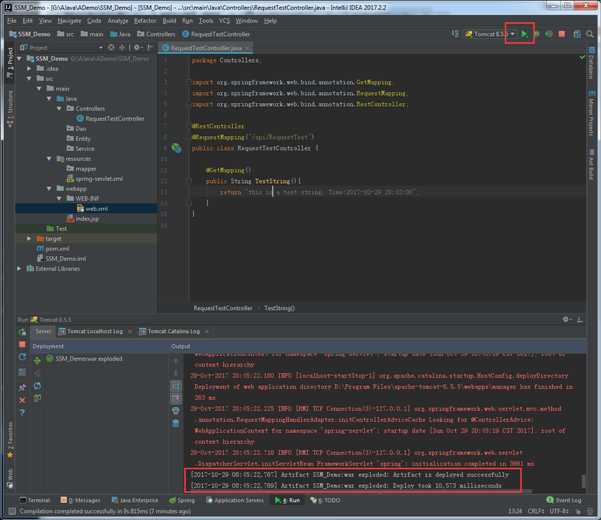Select spring-servlet.xml in the project tree
The image size is (601, 520).
pyautogui.click(x=95, y=179)
